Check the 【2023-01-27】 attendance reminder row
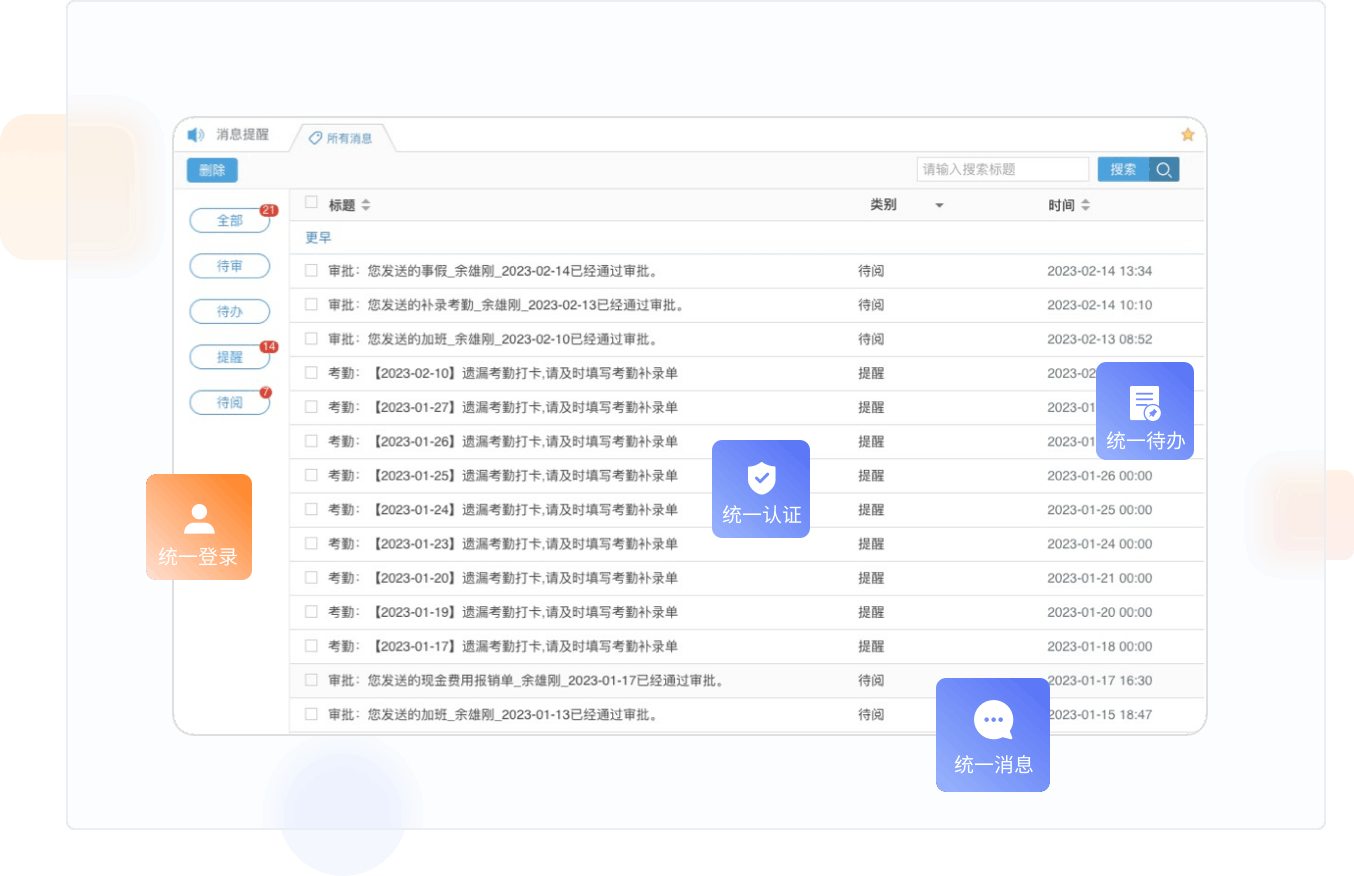 click(311, 406)
